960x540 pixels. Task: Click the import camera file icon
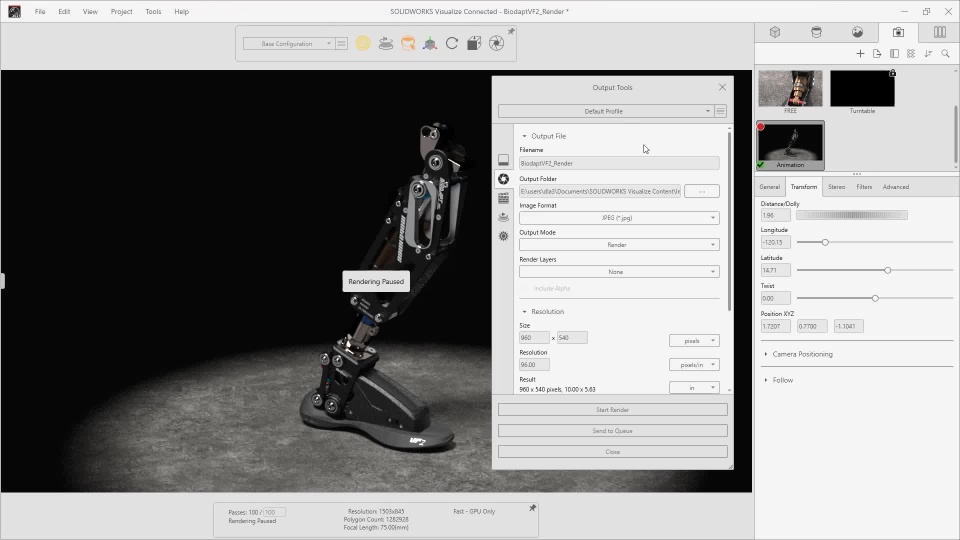click(877, 54)
